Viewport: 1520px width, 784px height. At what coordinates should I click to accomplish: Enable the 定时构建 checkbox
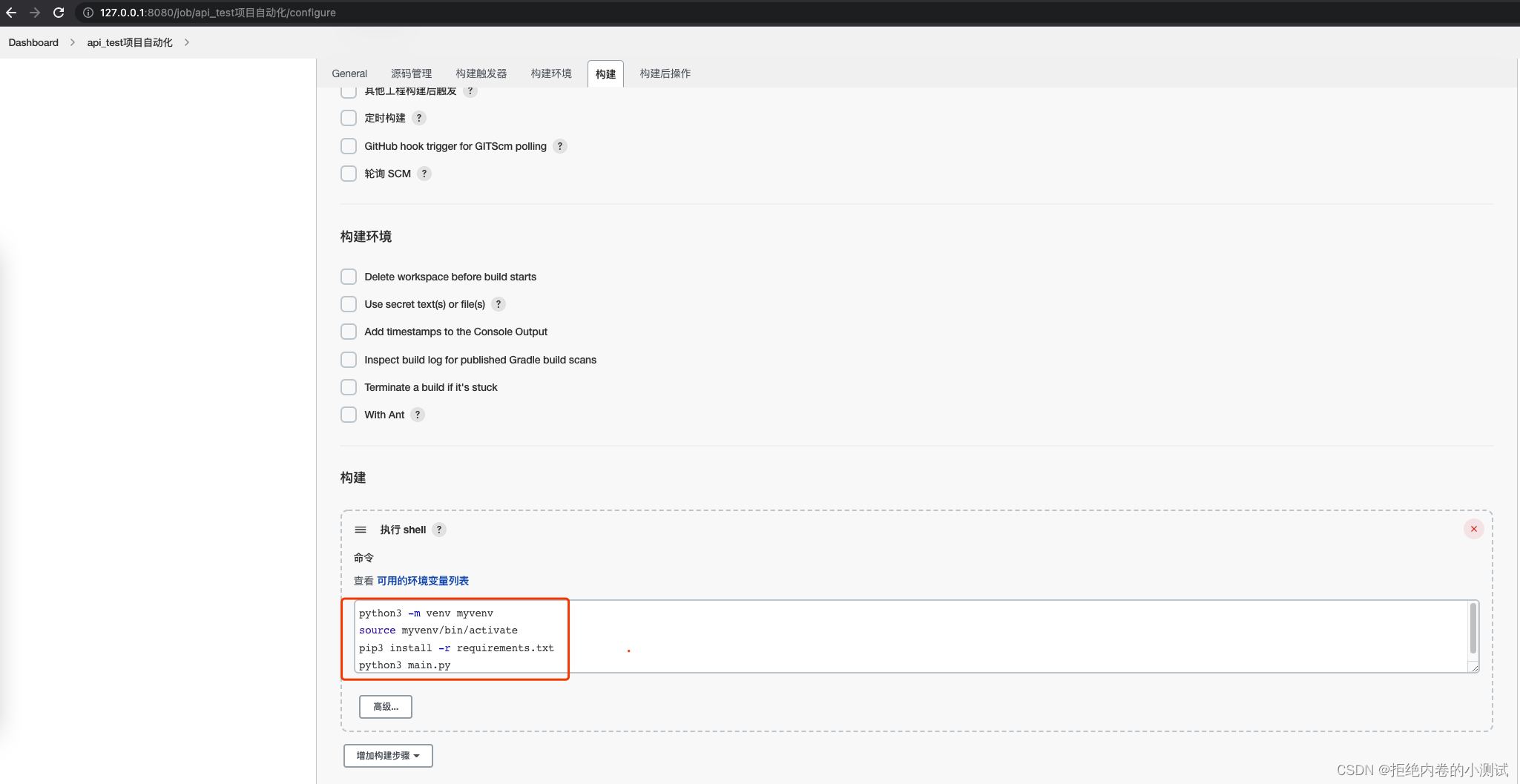[349, 118]
